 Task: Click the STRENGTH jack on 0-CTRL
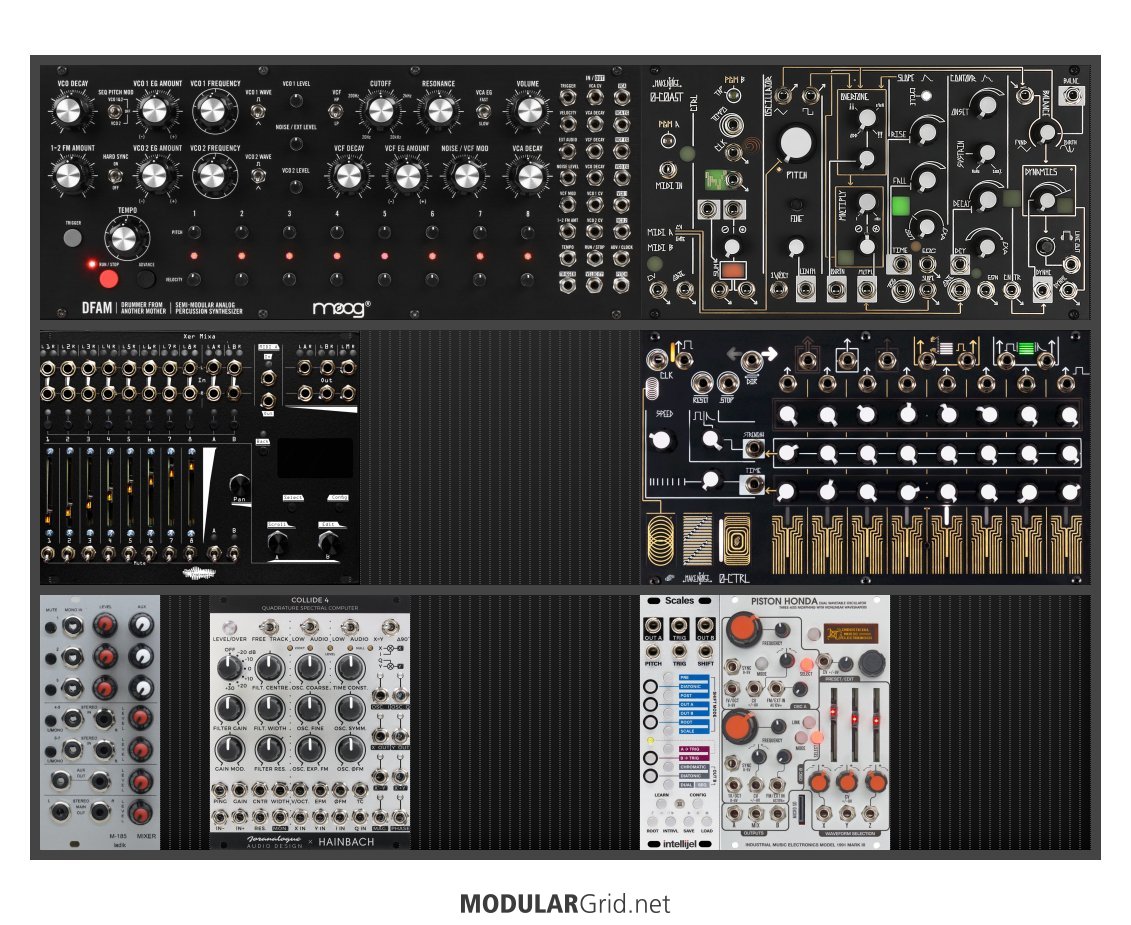click(x=754, y=448)
